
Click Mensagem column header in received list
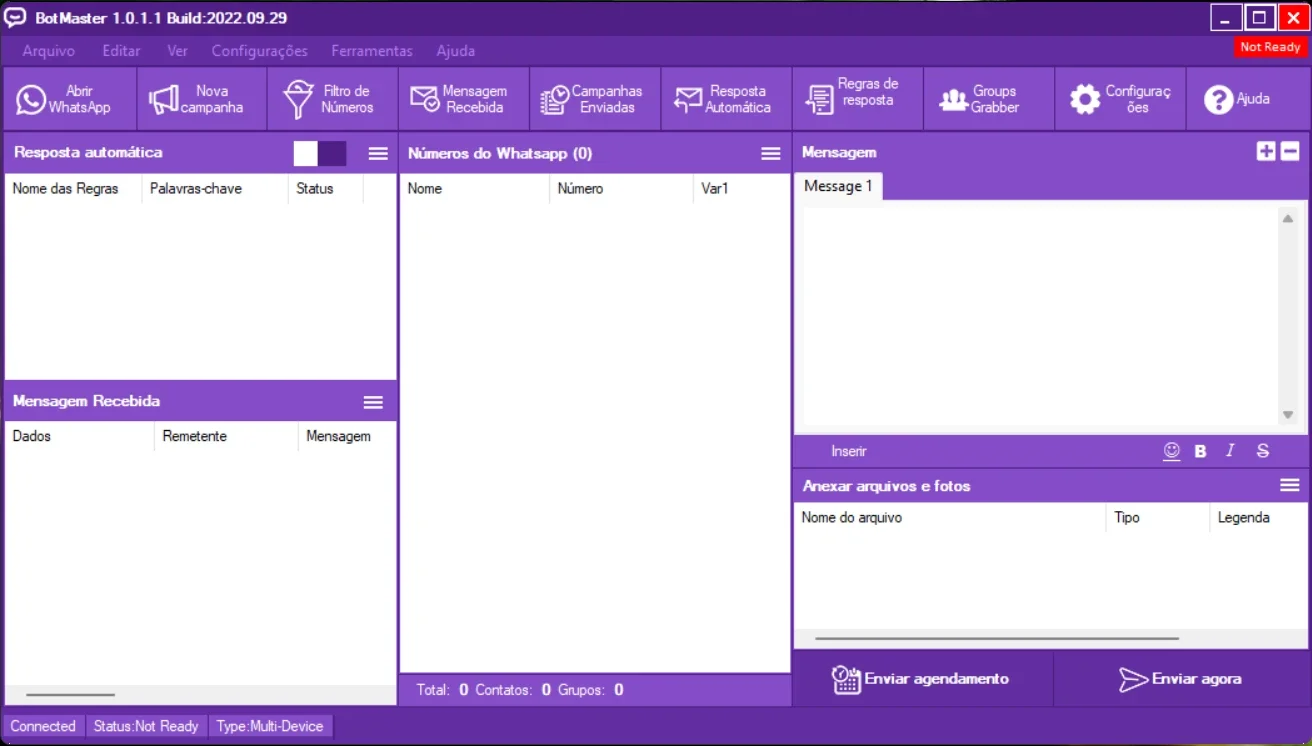(x=347, y=436)
